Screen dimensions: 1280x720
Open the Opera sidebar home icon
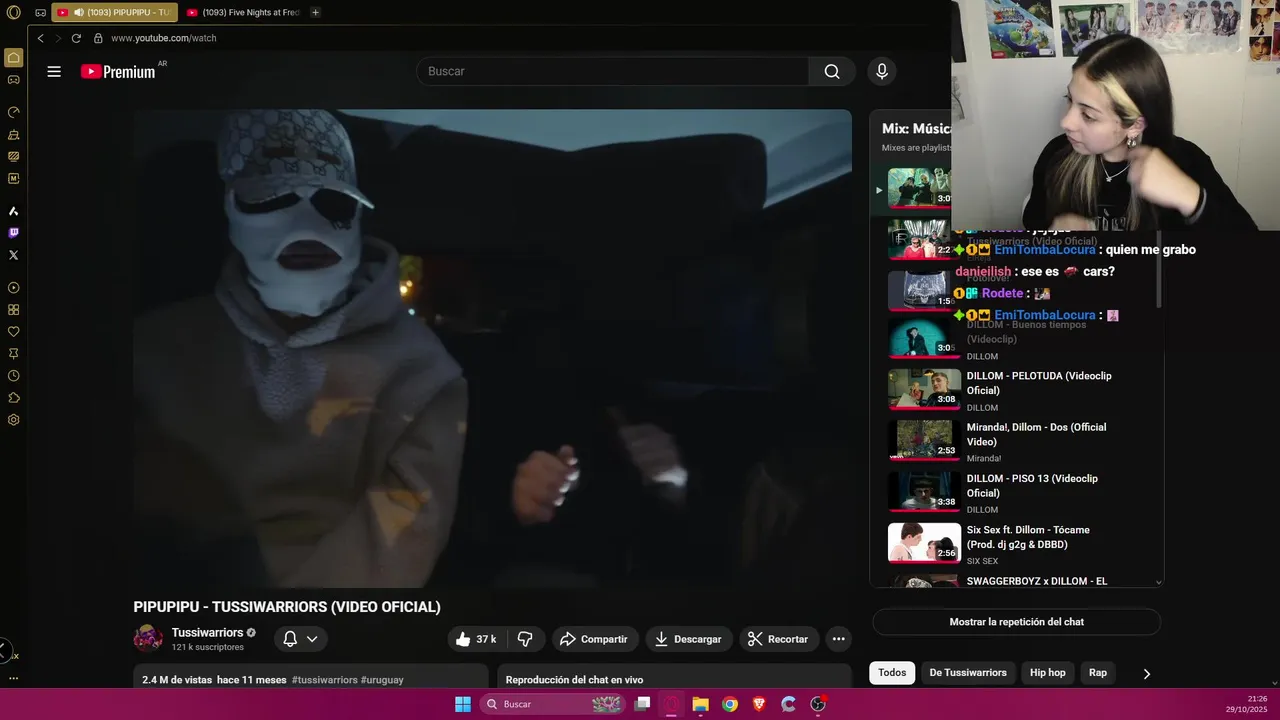(x=13, y=57)
